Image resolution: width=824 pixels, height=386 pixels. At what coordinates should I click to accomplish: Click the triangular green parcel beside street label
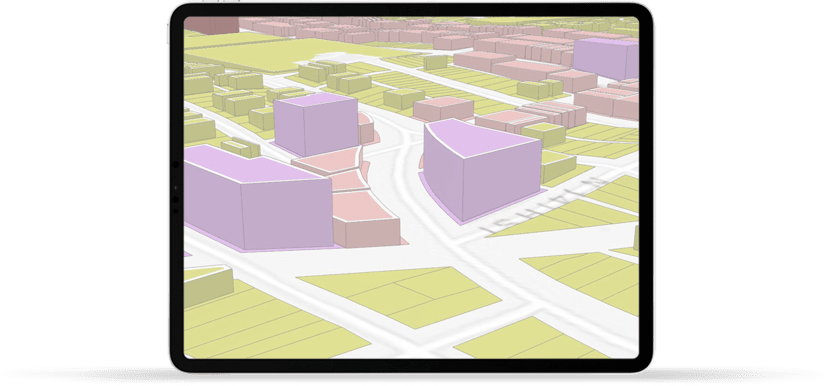(566, 218)
